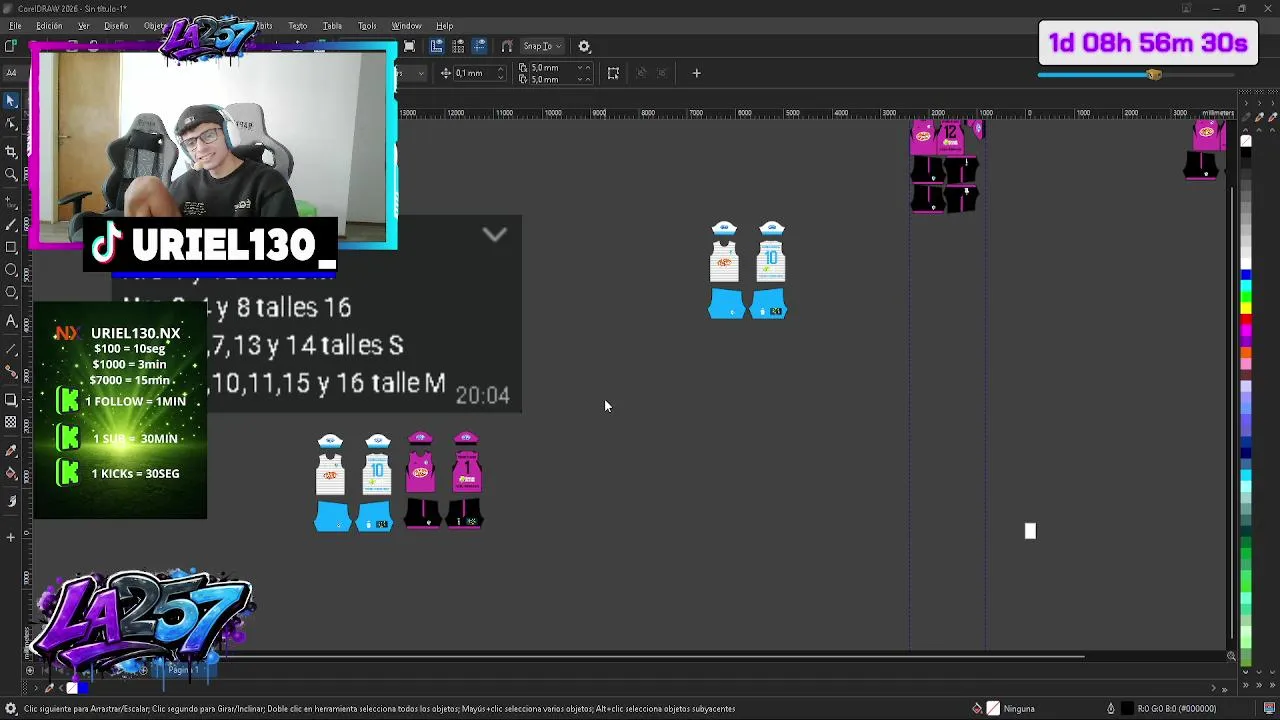Select the Transparency checkerboard tool
Viewport: 1280px width, 720px height.
[x=11, y=423]
